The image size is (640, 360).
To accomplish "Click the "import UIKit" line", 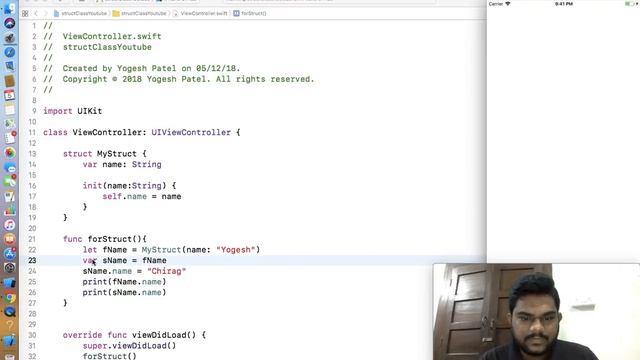I will coord(73,111).
